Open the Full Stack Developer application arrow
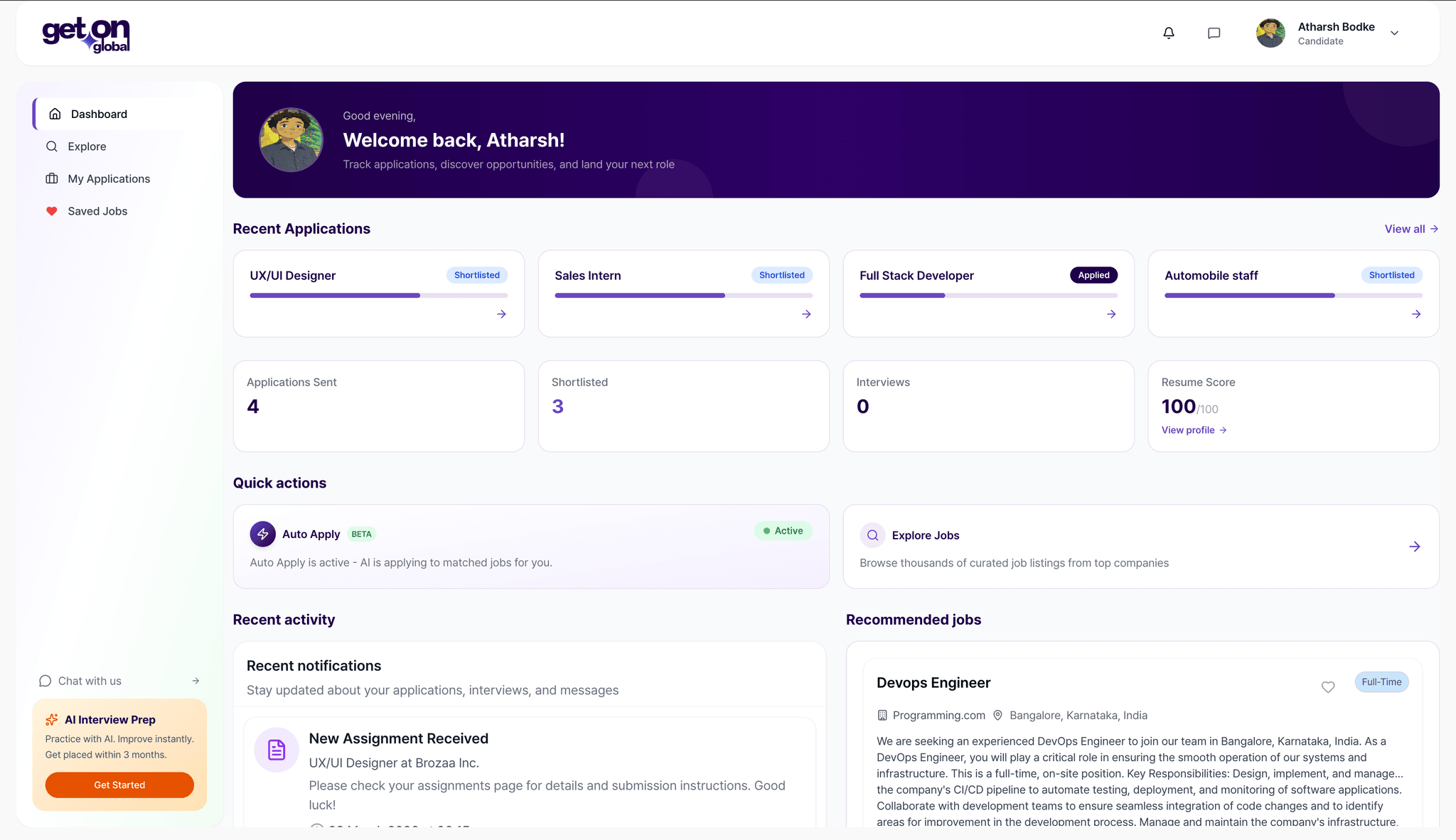This screenshot has width=1456, height=840. 1112,314
